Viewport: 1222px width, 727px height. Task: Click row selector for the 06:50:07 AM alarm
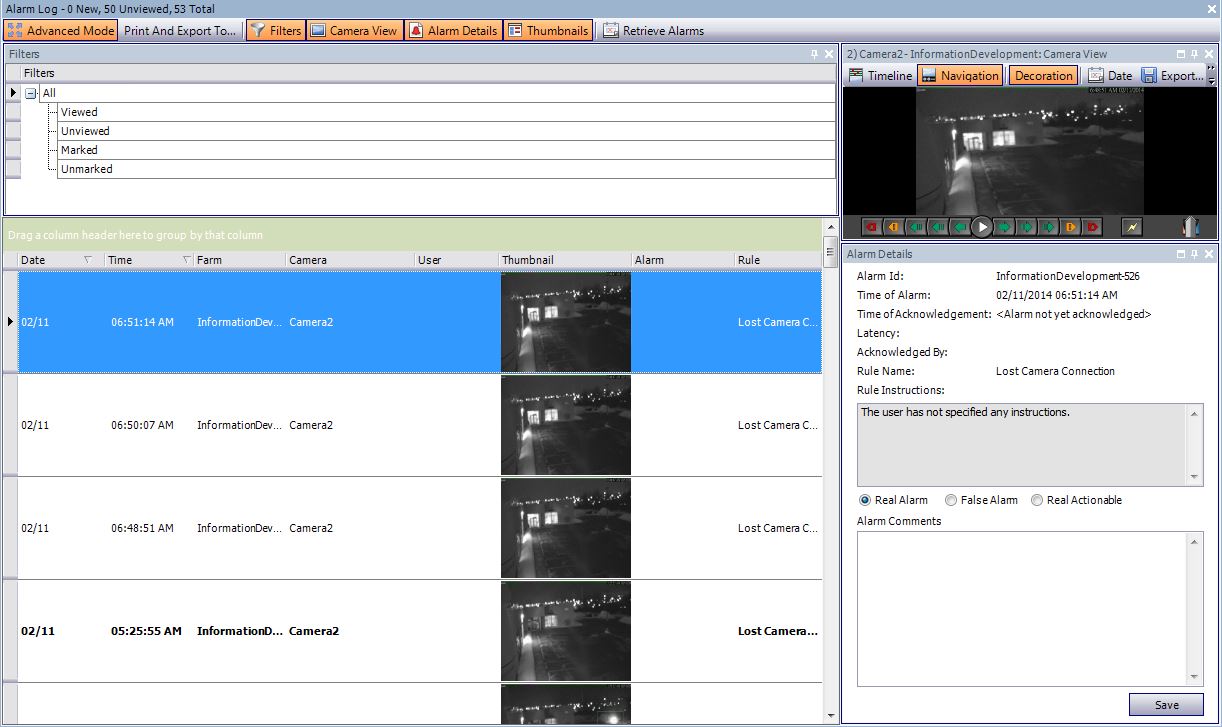click(x=10, y=425)
